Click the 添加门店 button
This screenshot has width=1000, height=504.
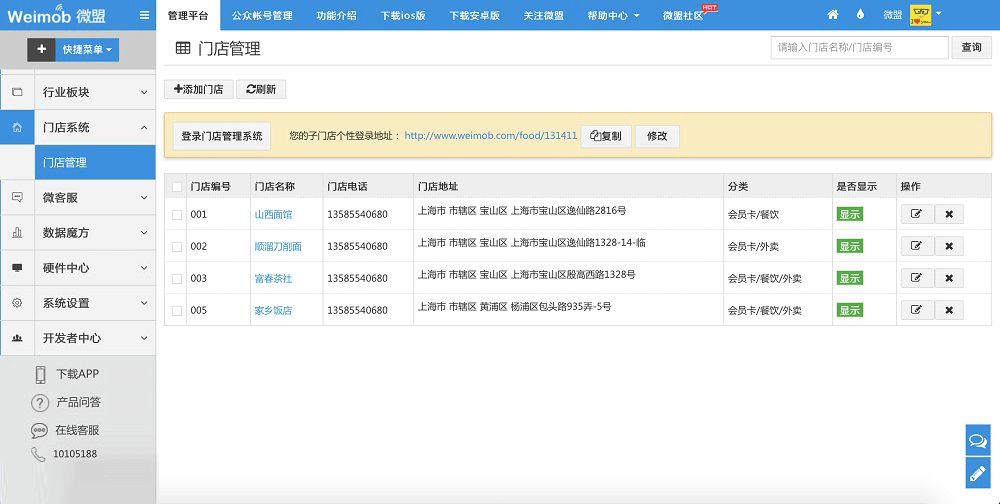[x=198, y=89]
